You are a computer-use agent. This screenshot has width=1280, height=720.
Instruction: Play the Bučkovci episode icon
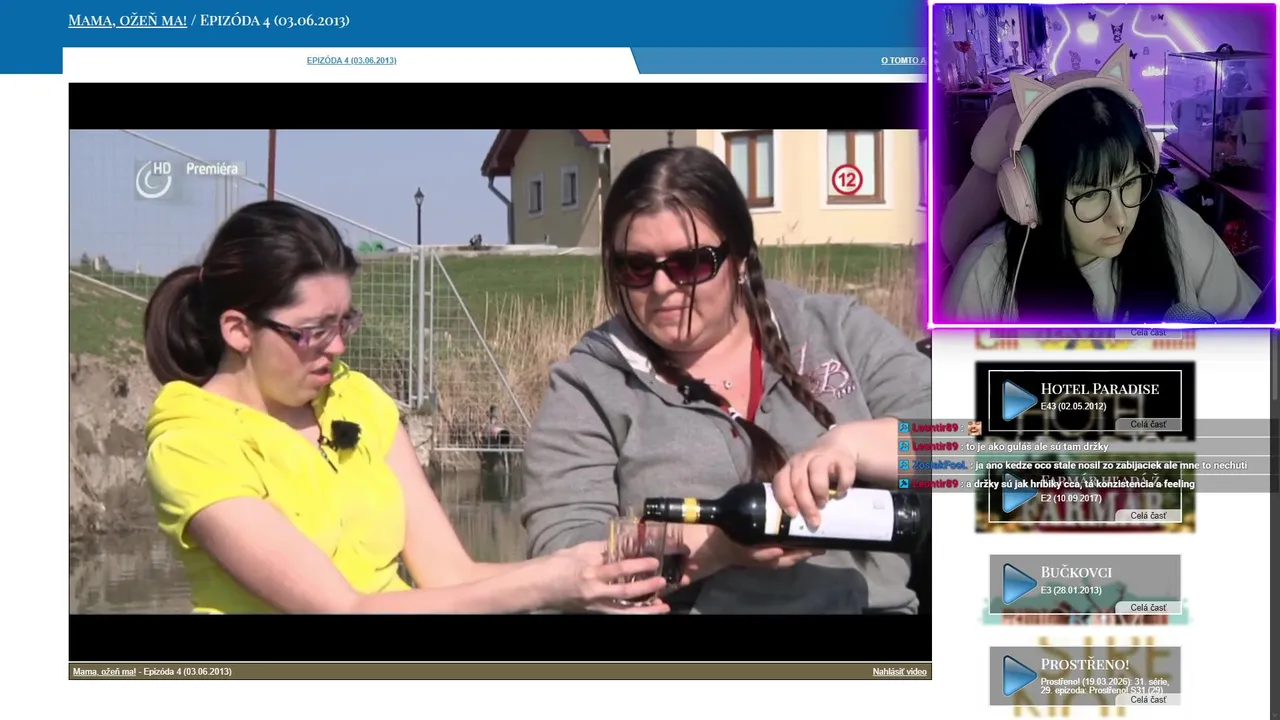[x=1019, y=584]
